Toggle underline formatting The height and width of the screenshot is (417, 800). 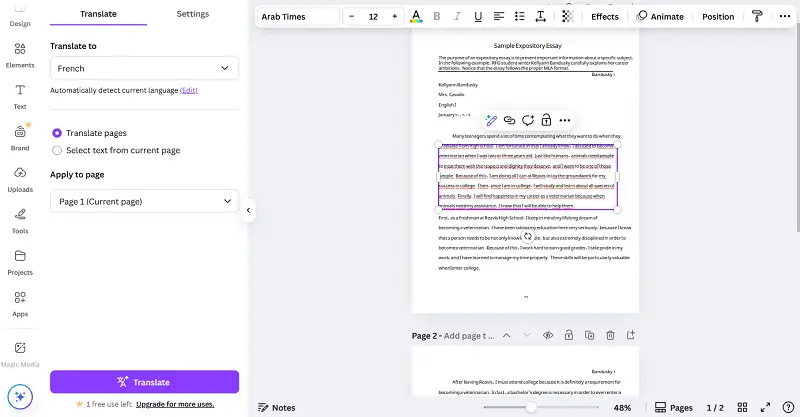pyautogui.click(x=478, y=16)
